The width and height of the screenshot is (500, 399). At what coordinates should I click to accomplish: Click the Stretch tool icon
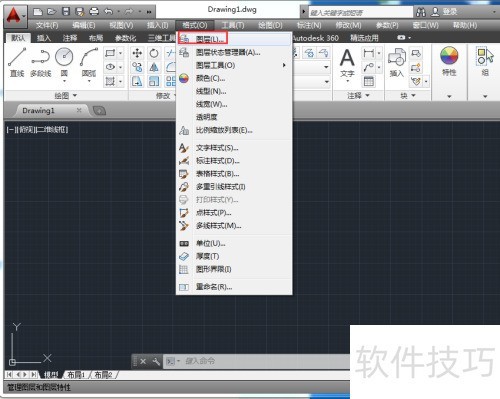click(x=137, y=81)
